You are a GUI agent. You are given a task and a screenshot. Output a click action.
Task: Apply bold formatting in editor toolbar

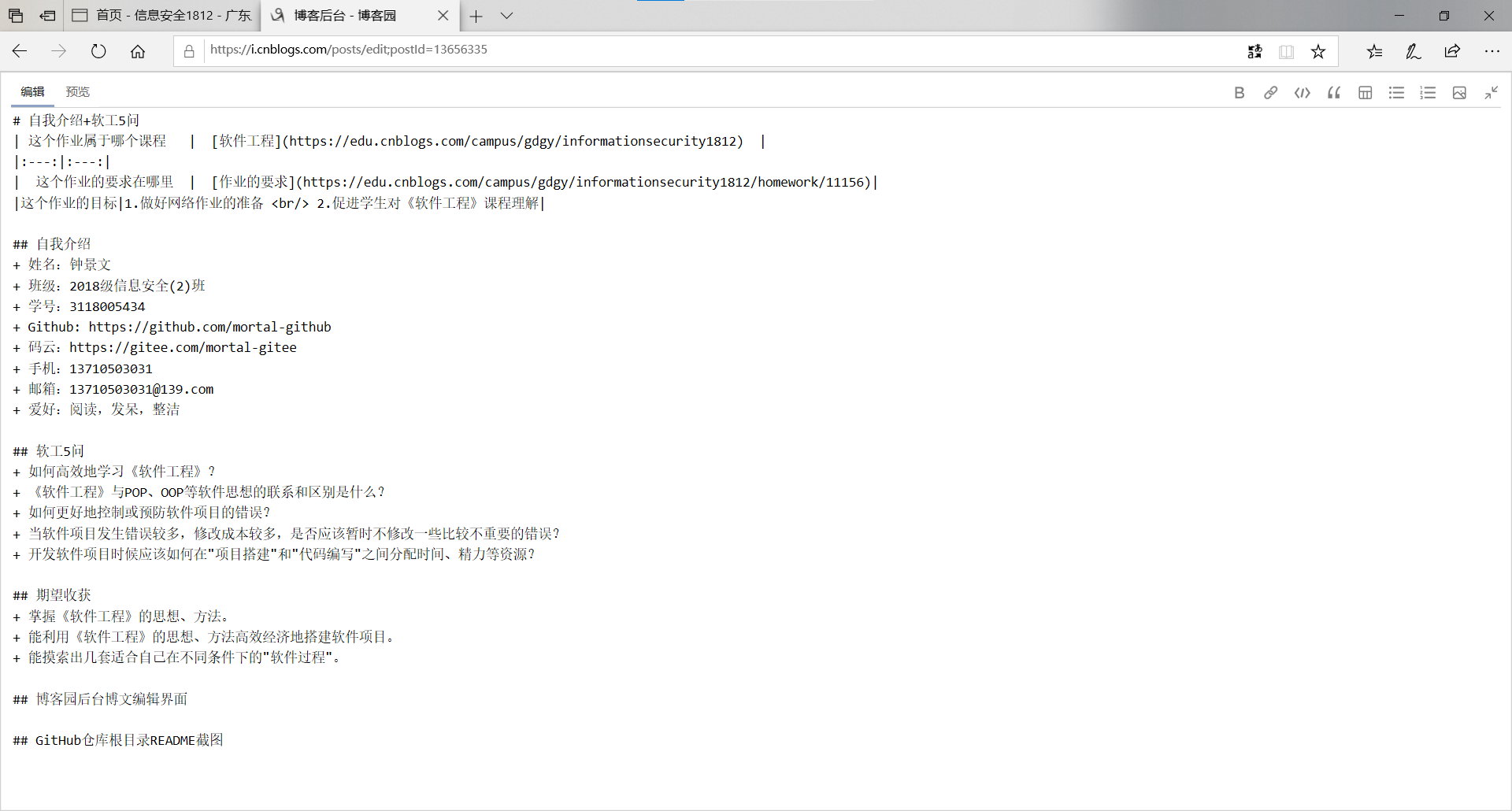point(1239,93)
